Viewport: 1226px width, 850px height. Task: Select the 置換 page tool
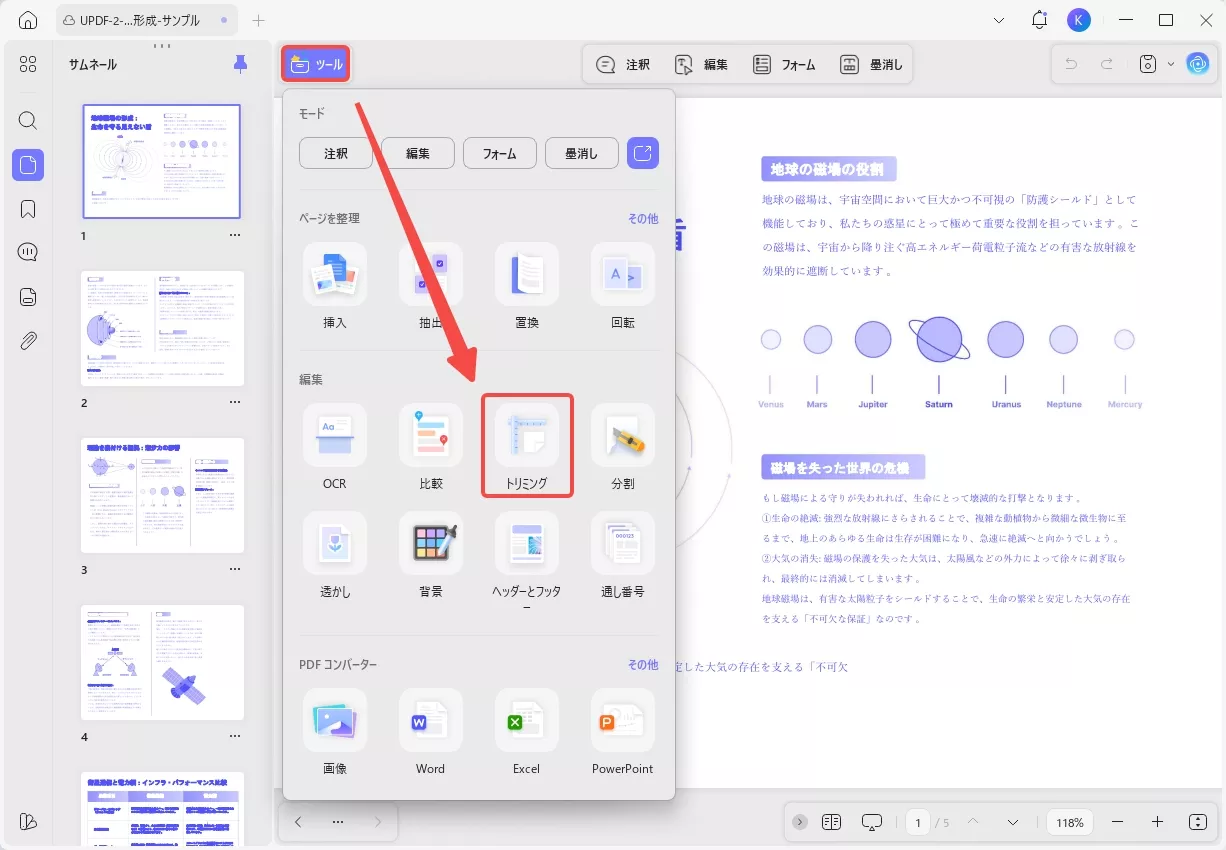click(x=527, y=286)
